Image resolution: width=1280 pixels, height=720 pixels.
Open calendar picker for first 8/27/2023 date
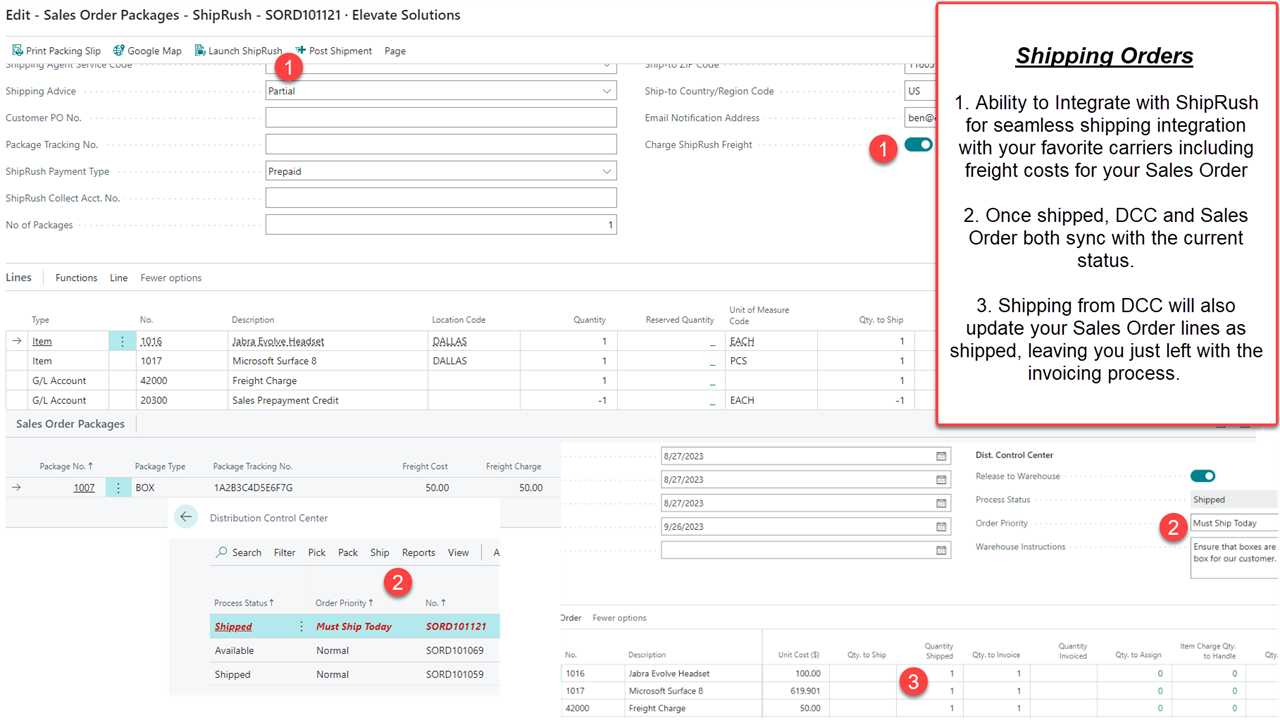(x=941, y=456)
